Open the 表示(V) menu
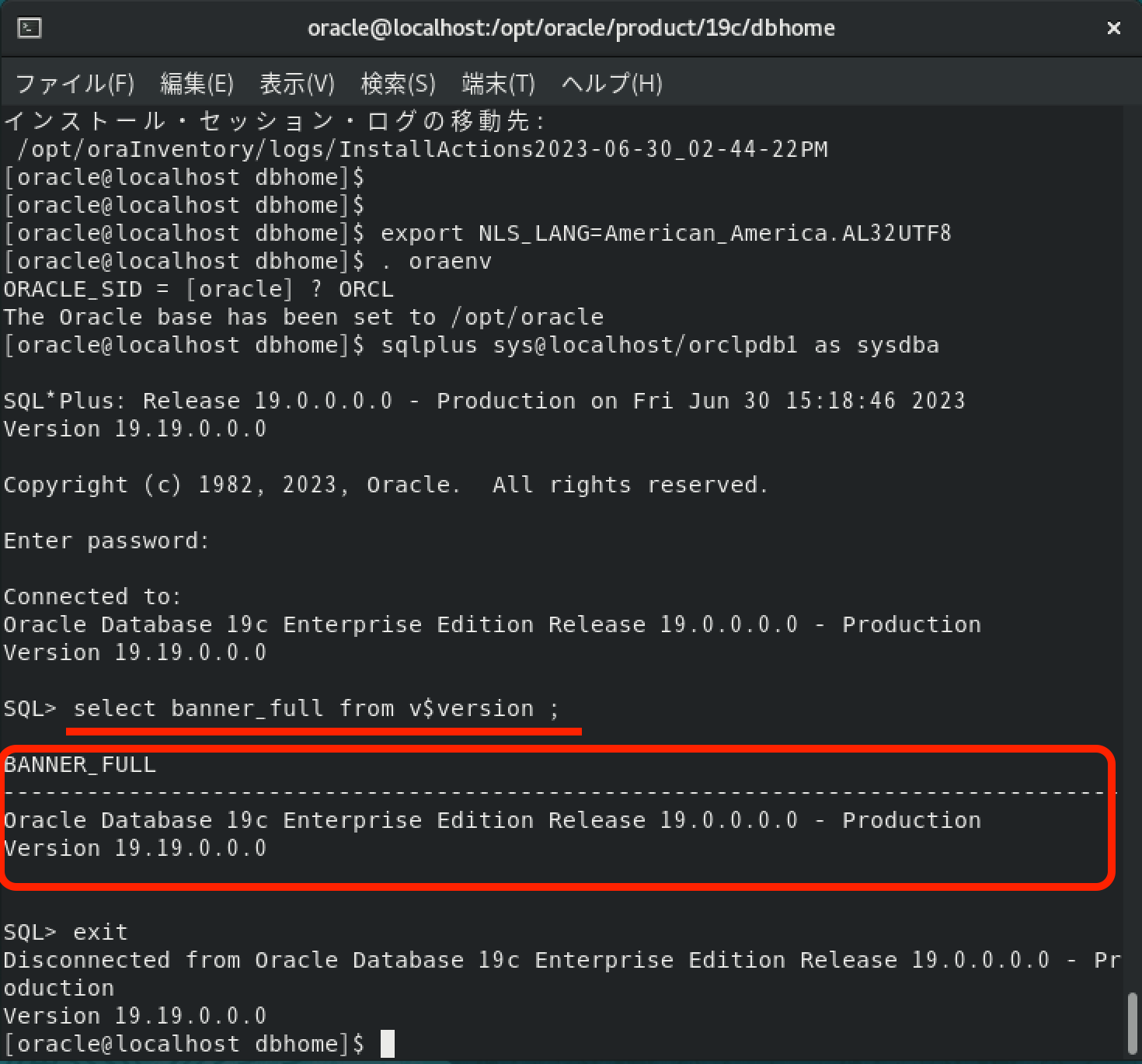This screenshot has width=1142, height=1064. (297, 83)
